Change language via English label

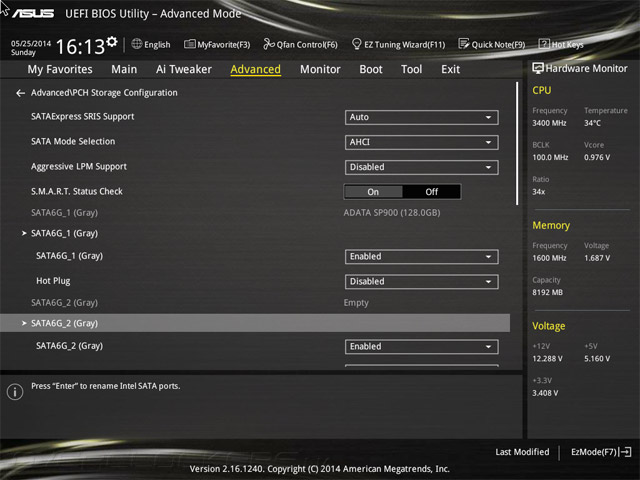pyautogui.click(x=157, y=44)
